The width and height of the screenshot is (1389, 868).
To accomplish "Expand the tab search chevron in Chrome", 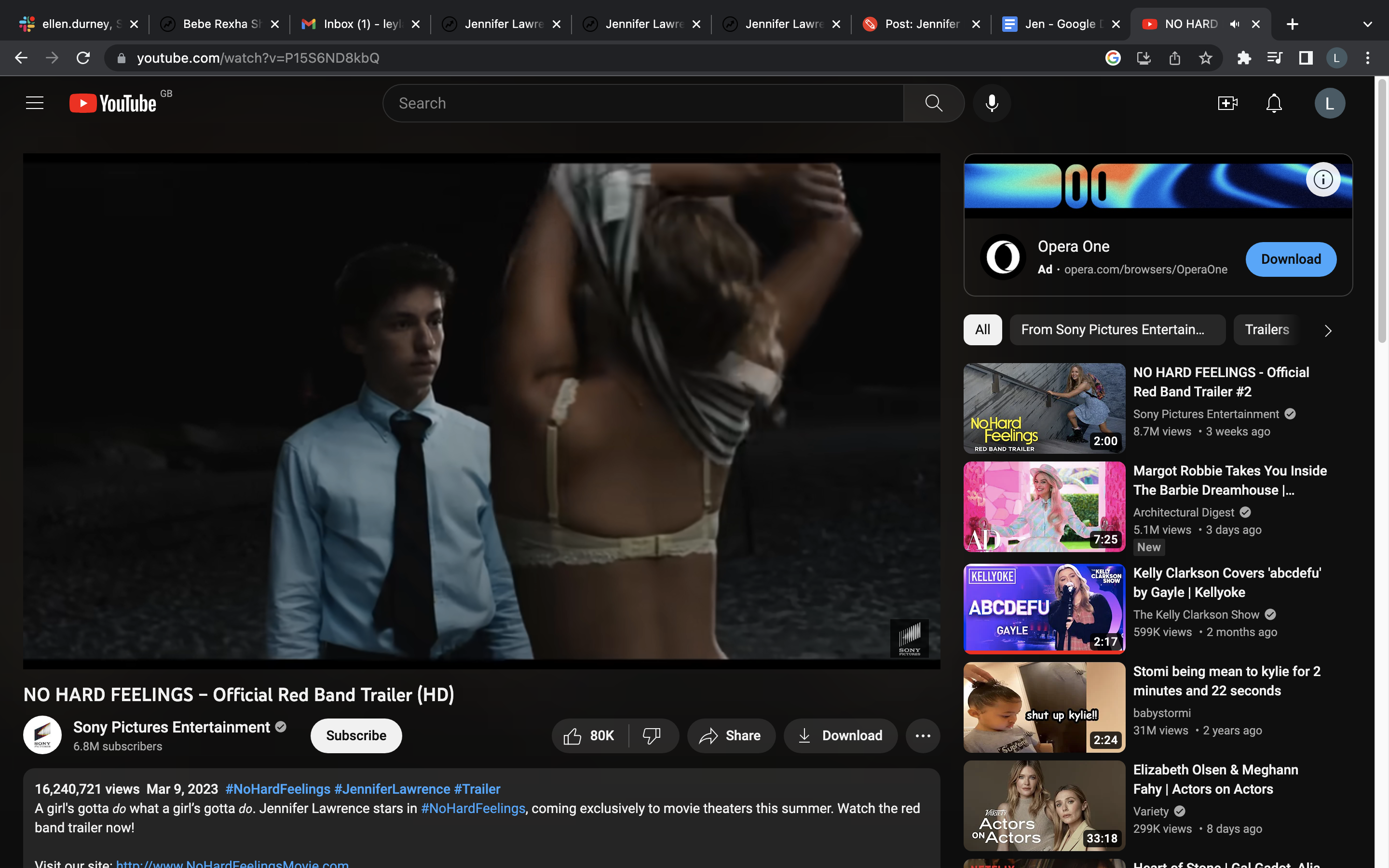I will (1367, 24).
